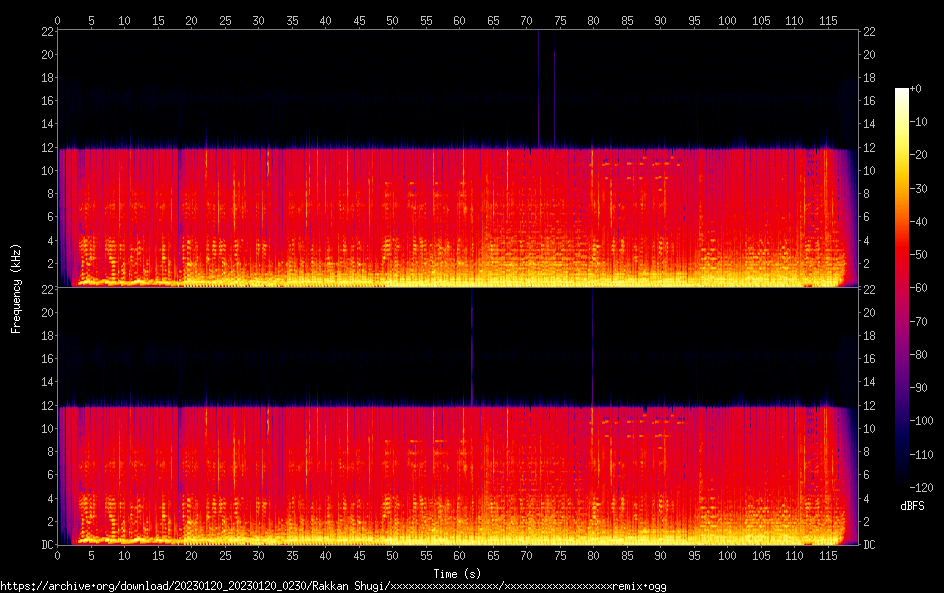Click the 20 kHz label on lower channel's left axis
Screen dimensions: 944x593
pyautogui.click(x=46, y=313)
